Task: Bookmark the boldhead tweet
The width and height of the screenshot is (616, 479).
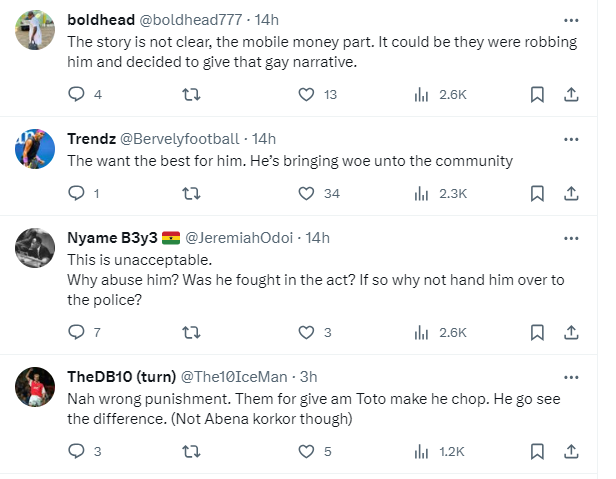Action: [x=537, y=95]
